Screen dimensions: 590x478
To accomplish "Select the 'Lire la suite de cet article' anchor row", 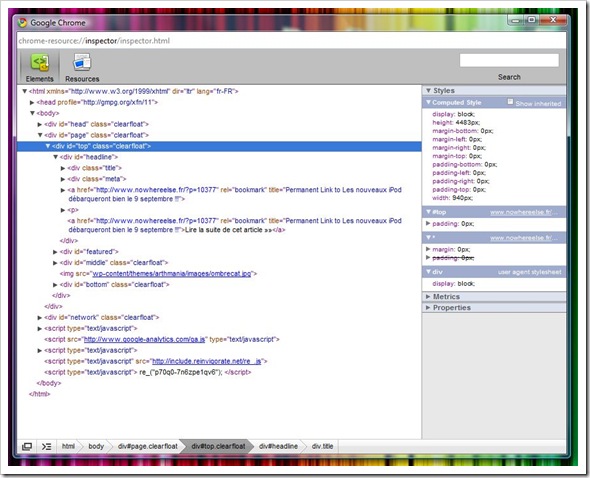I will point(235,225).
